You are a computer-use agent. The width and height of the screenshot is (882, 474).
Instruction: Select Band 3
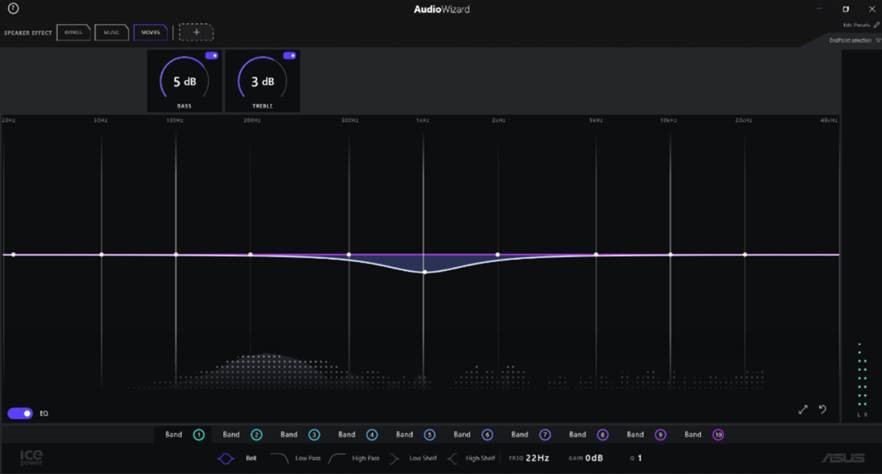[x=300, y=435]
